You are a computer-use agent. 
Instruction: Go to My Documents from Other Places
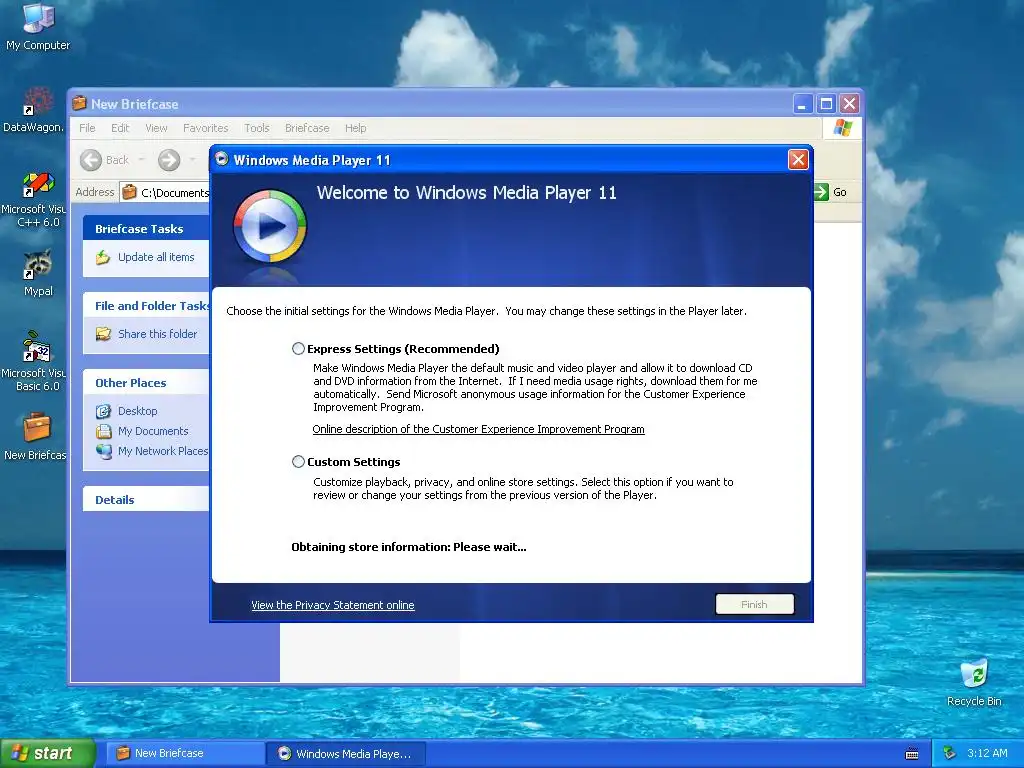tap(153, 431)
